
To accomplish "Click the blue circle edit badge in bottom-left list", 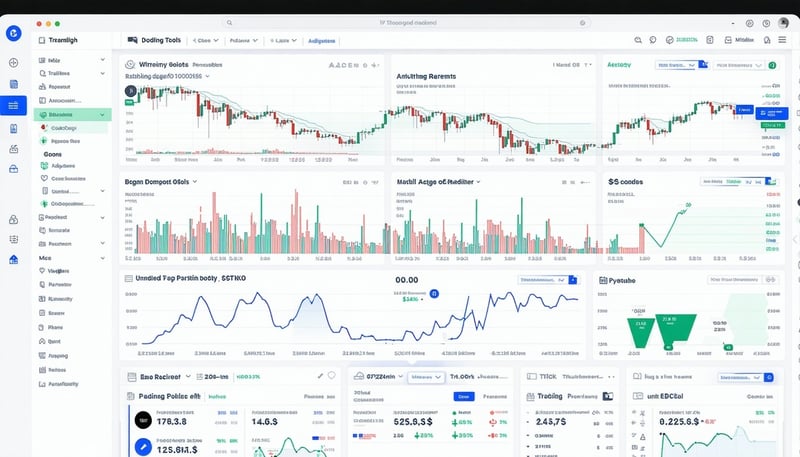I will pos(142,447).
